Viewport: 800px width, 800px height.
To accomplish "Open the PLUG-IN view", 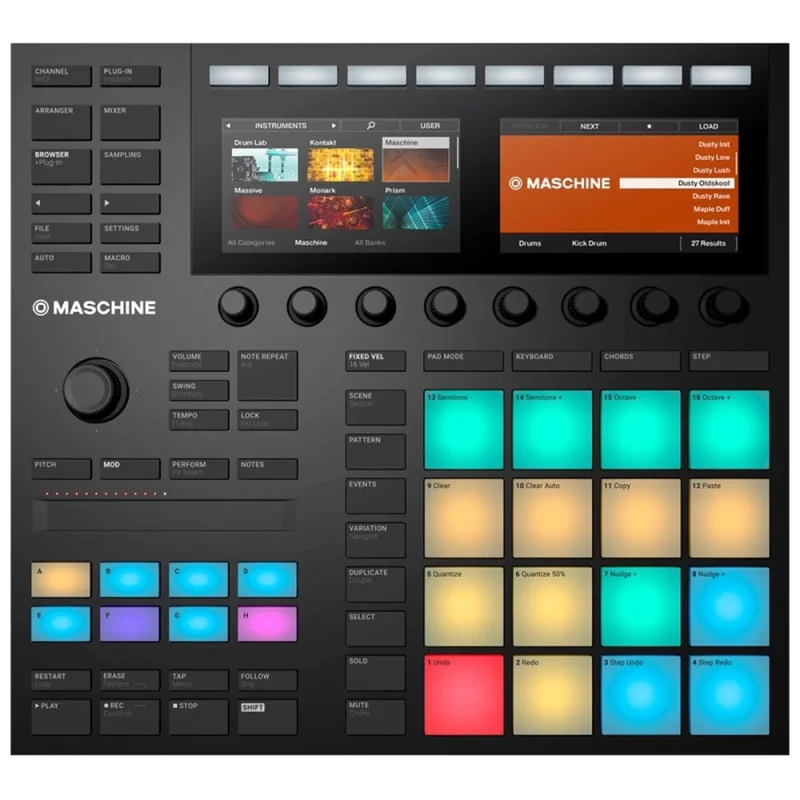I will (x=130, y=76).
